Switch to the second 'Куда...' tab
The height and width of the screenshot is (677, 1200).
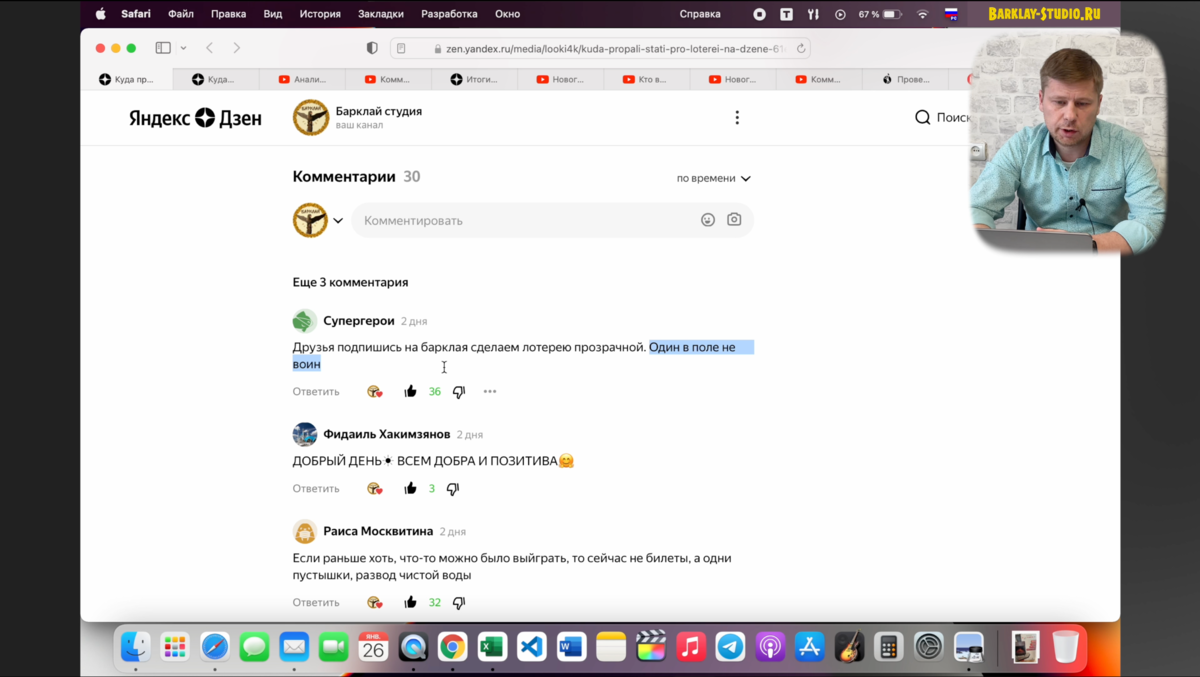(215, 79)
